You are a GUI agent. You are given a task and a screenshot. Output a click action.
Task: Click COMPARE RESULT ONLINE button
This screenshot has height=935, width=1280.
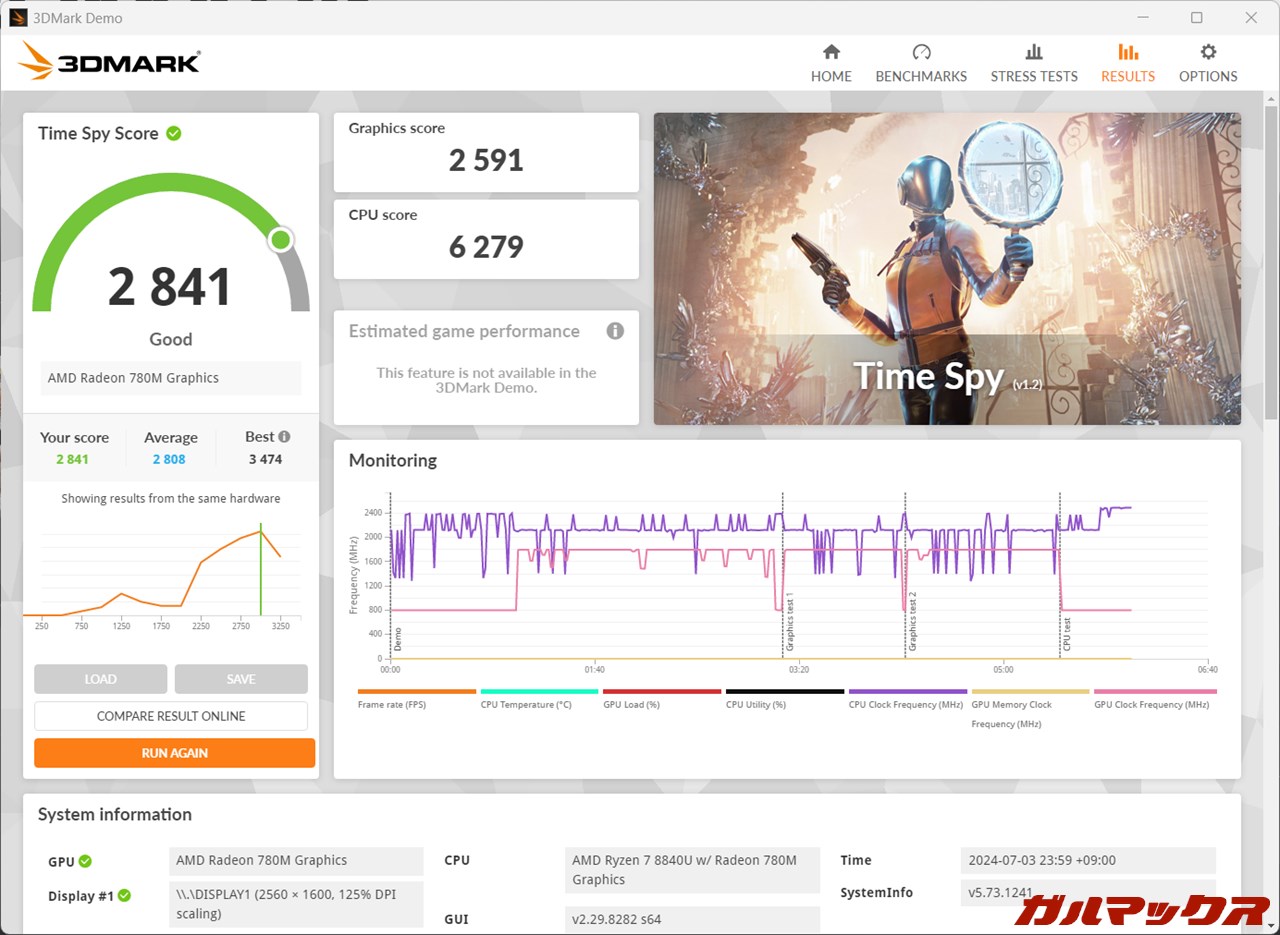pos(171,716)
